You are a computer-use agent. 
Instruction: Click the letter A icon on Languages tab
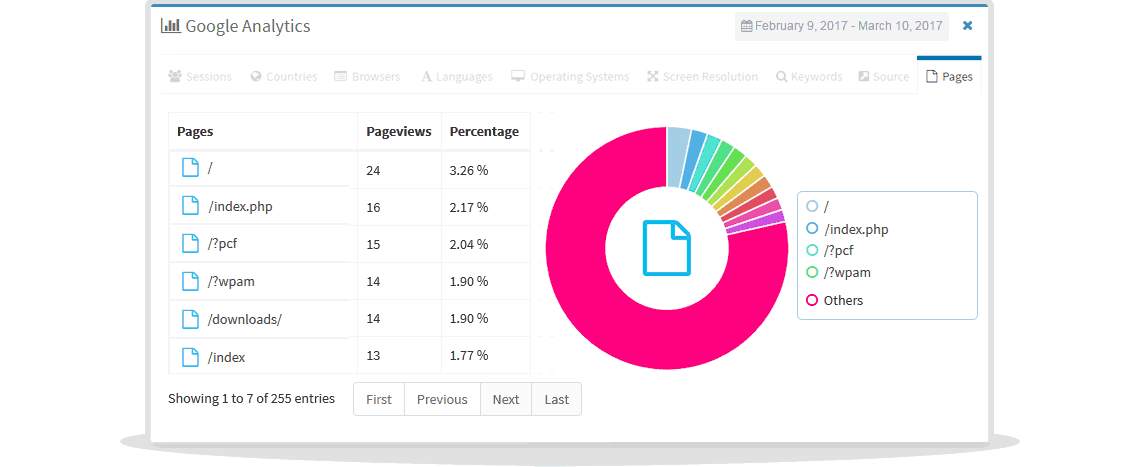tap(427, 76)
